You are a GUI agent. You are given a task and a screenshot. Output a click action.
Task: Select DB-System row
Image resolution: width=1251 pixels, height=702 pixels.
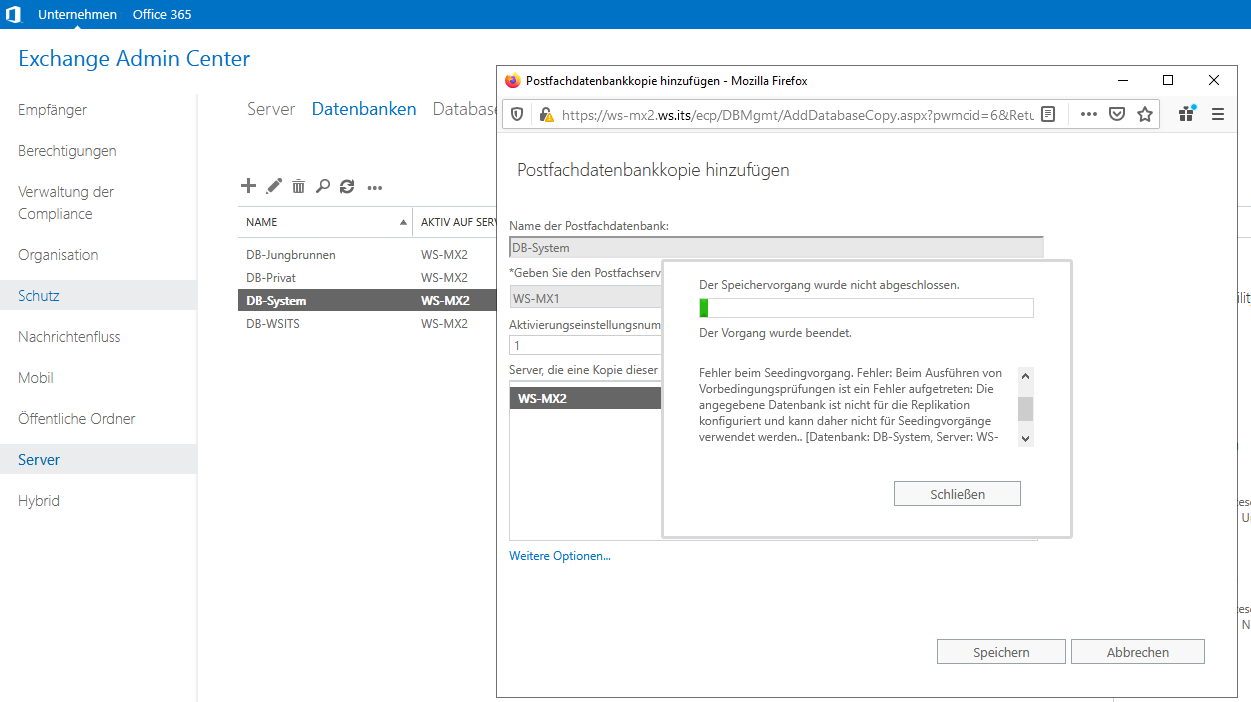tap(368, 300)
